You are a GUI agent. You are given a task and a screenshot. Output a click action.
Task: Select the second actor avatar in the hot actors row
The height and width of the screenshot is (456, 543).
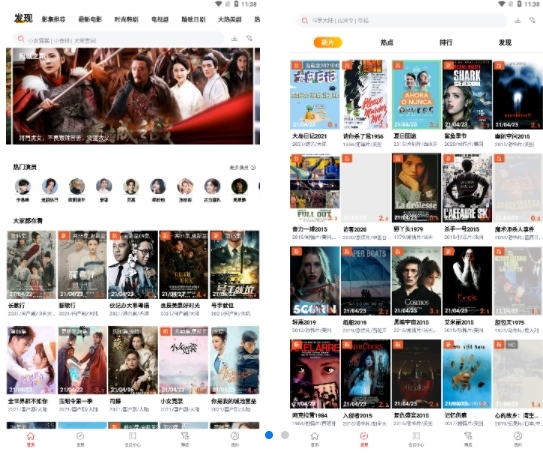point(50,186)
